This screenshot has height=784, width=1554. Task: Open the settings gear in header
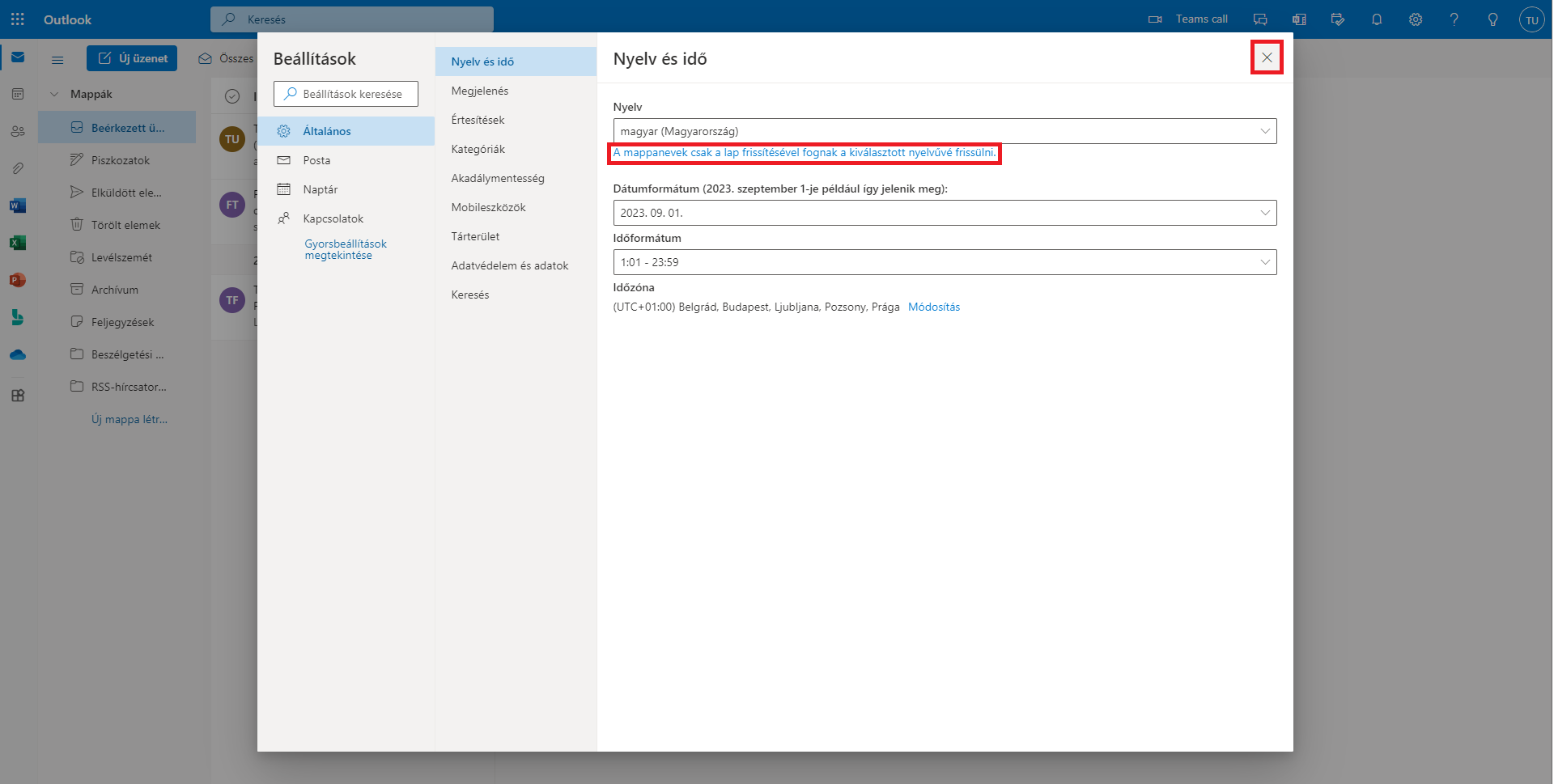(x=1415, y=19)
